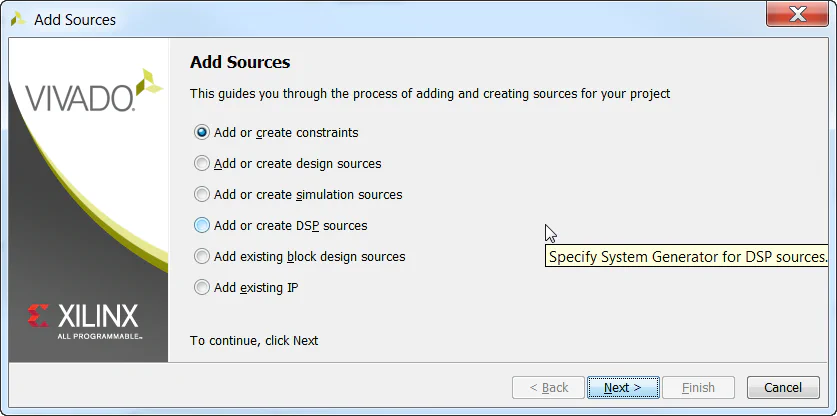
Task: Cancel the Add Sources wizard
Action: pyautogui.click(x=783, y=387)
